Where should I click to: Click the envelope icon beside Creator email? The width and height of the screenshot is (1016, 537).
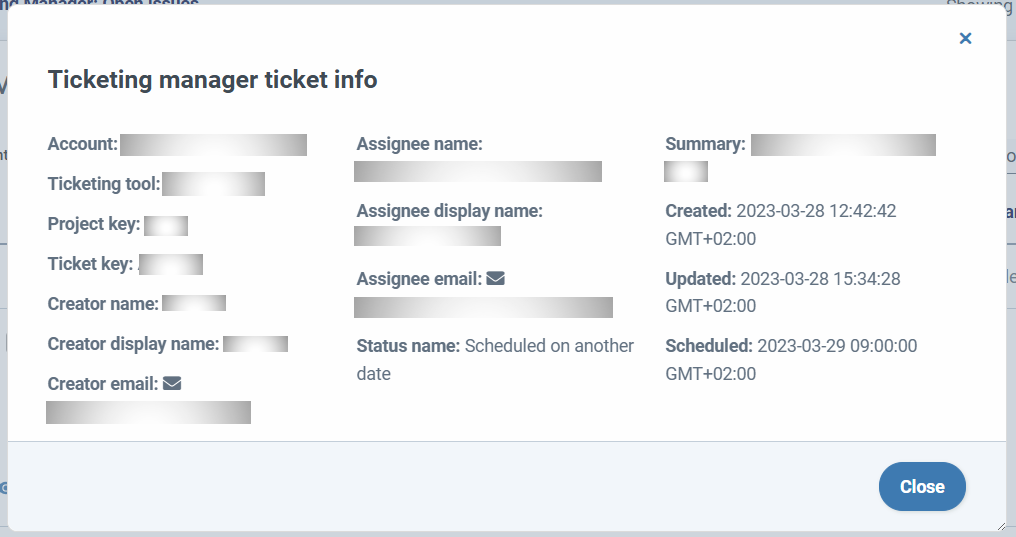pos(172,383)
